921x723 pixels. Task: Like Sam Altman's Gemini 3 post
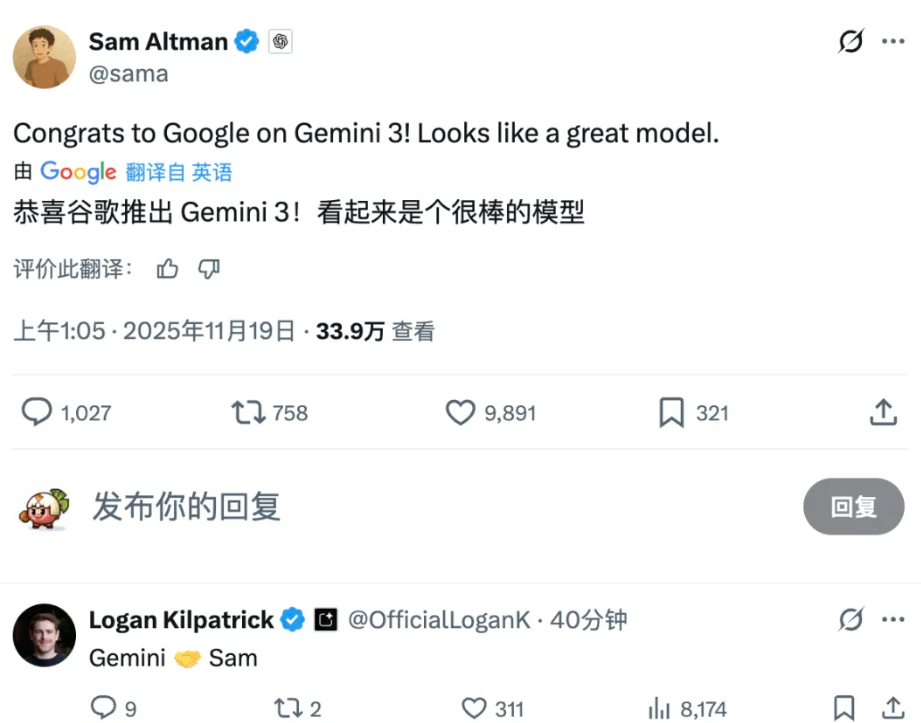point(460,412)
